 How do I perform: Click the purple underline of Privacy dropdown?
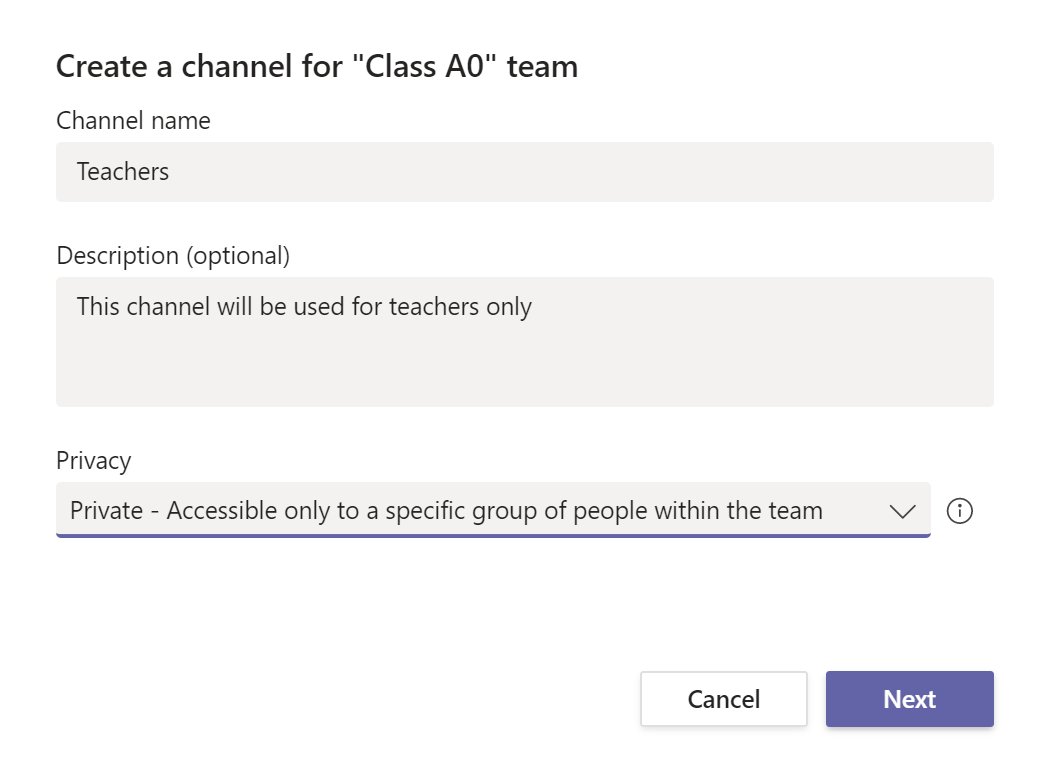[493, 536]
